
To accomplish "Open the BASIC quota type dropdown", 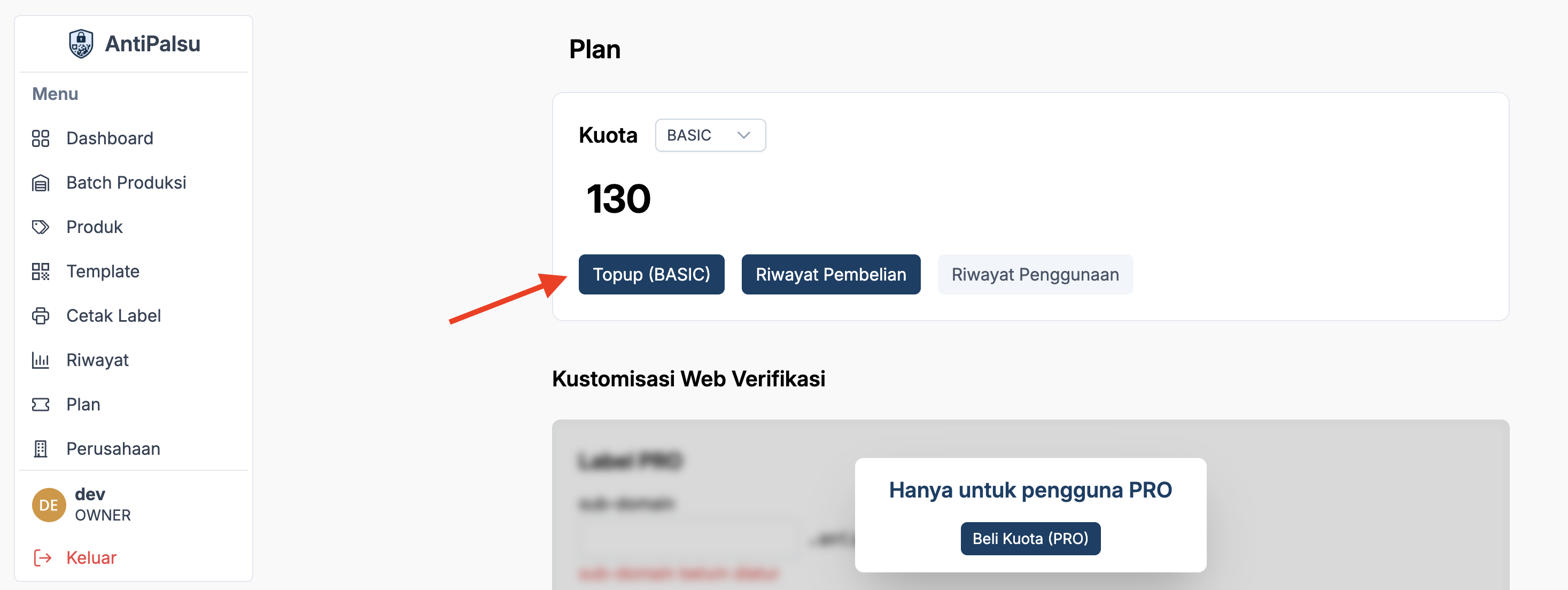I will (x=709, y=135).
